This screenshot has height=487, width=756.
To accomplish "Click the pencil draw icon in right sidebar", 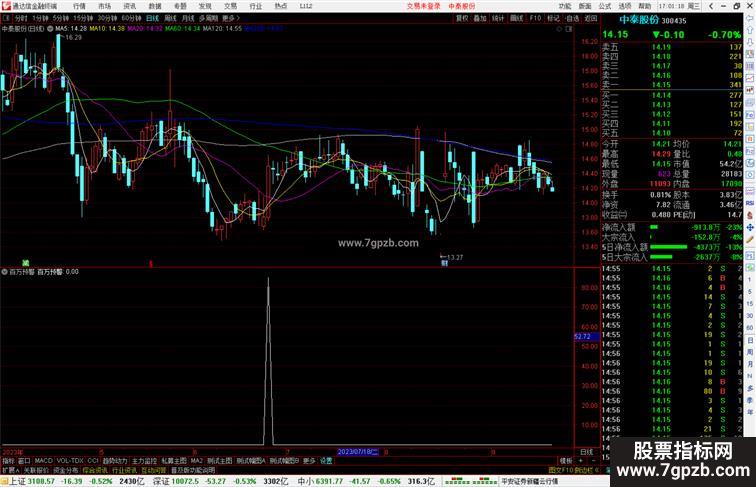I will (750, 239).
